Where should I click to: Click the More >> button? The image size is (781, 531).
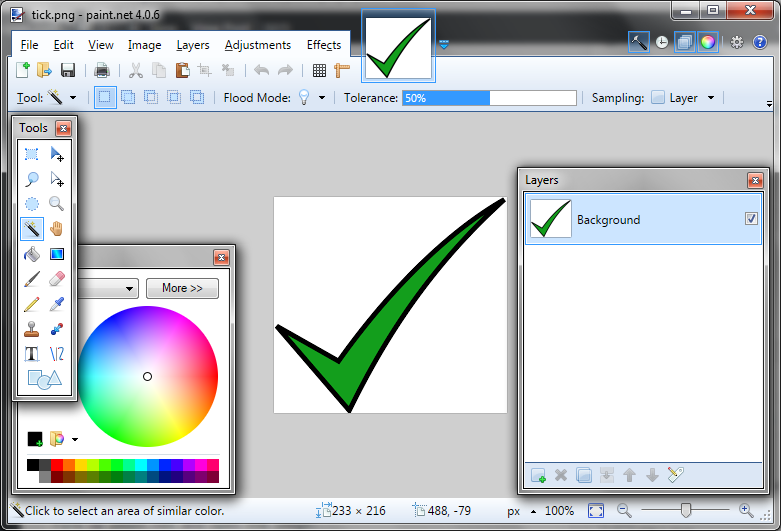pyautogui.click(x=182, y=288)
